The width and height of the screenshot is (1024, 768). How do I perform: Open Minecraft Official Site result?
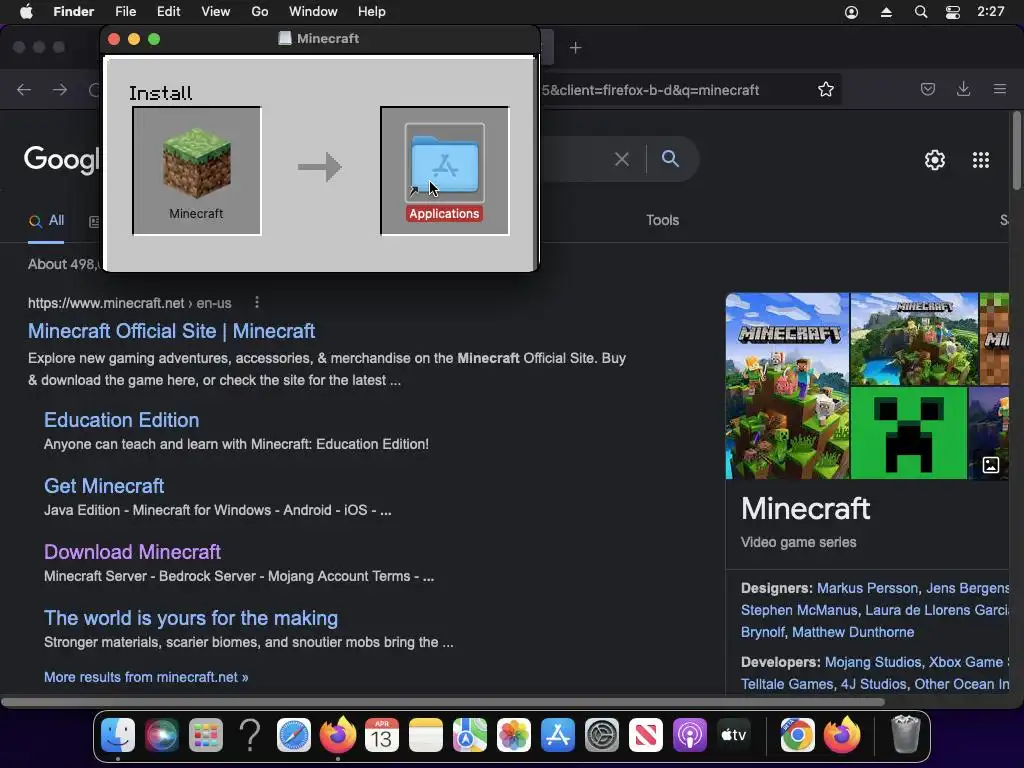pos(172,331)
